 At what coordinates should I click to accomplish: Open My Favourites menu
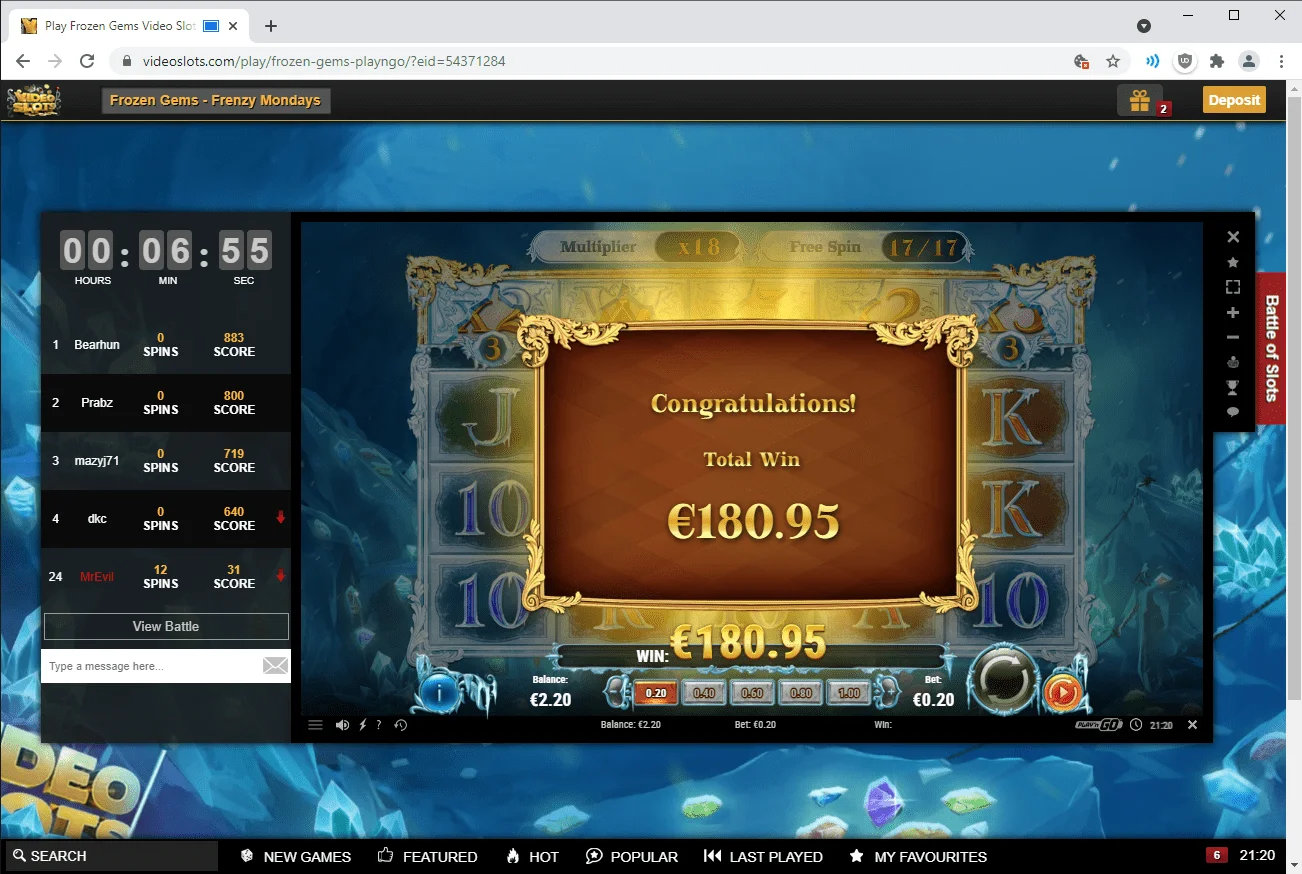(x=918, y=856)
